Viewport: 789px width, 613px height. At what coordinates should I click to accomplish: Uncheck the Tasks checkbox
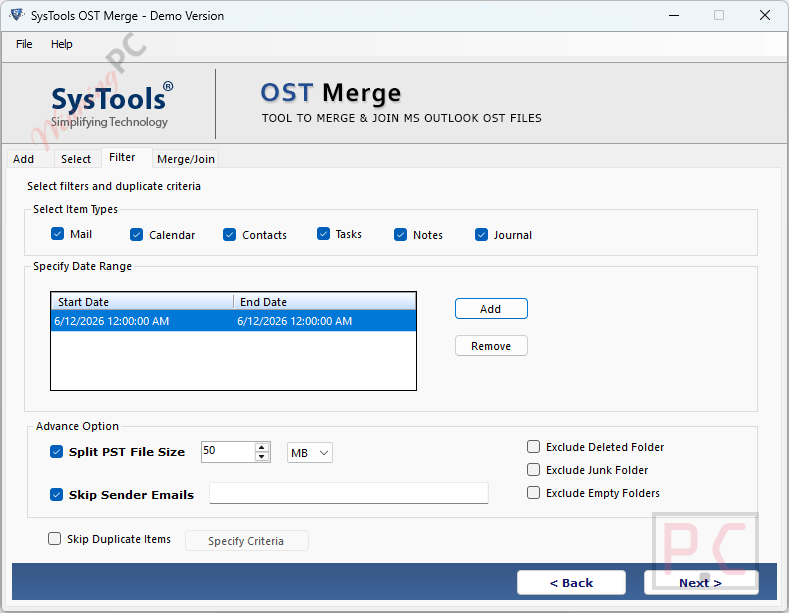click(x=323, y=234)
